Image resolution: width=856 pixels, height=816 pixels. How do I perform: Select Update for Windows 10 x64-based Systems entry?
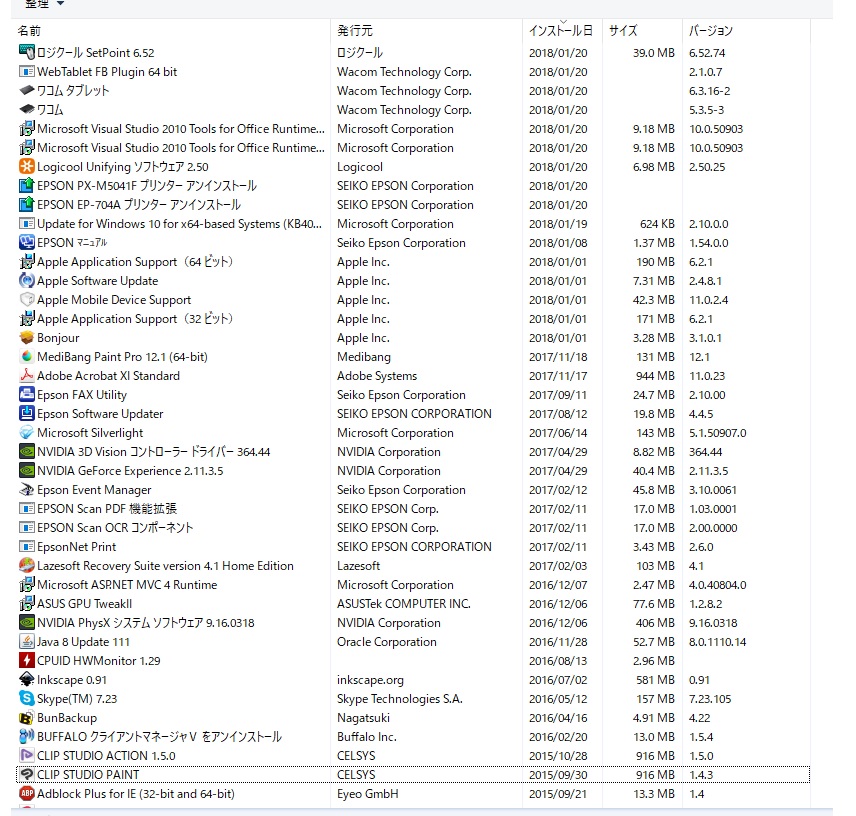tap(413, 224)
